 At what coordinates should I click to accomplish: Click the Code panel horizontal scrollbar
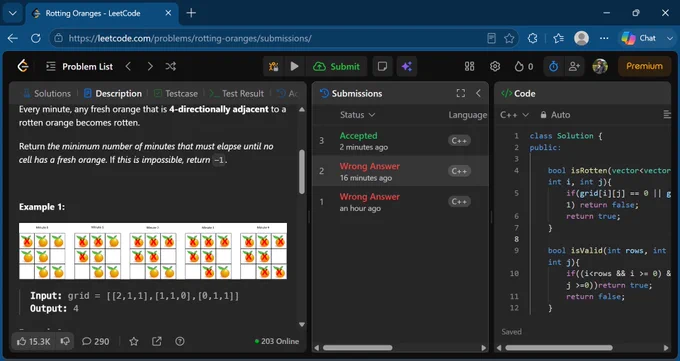[559, 348]
